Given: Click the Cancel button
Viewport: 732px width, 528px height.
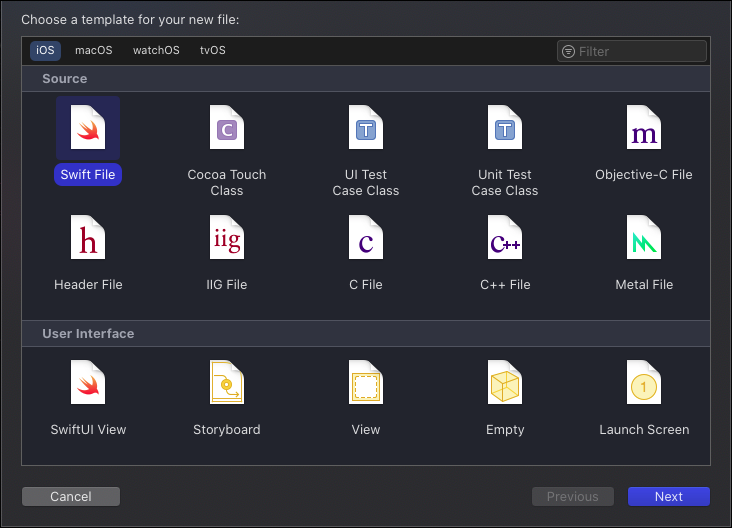Looking at the screenshot, I should click(x=71, y=496).
